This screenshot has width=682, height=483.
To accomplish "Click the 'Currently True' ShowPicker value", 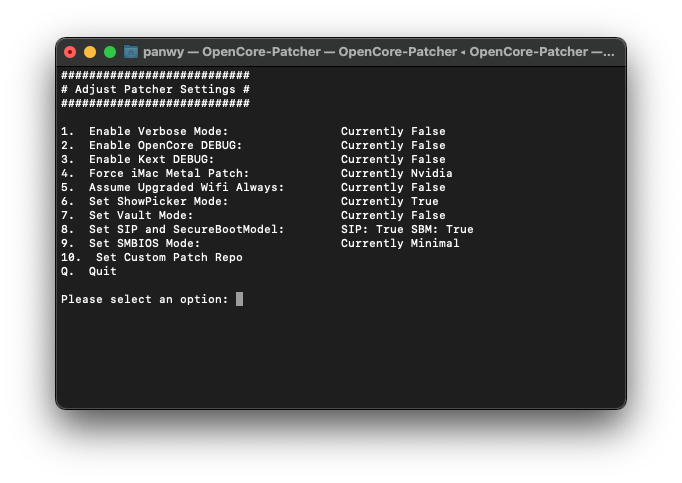I will point(390,201).
